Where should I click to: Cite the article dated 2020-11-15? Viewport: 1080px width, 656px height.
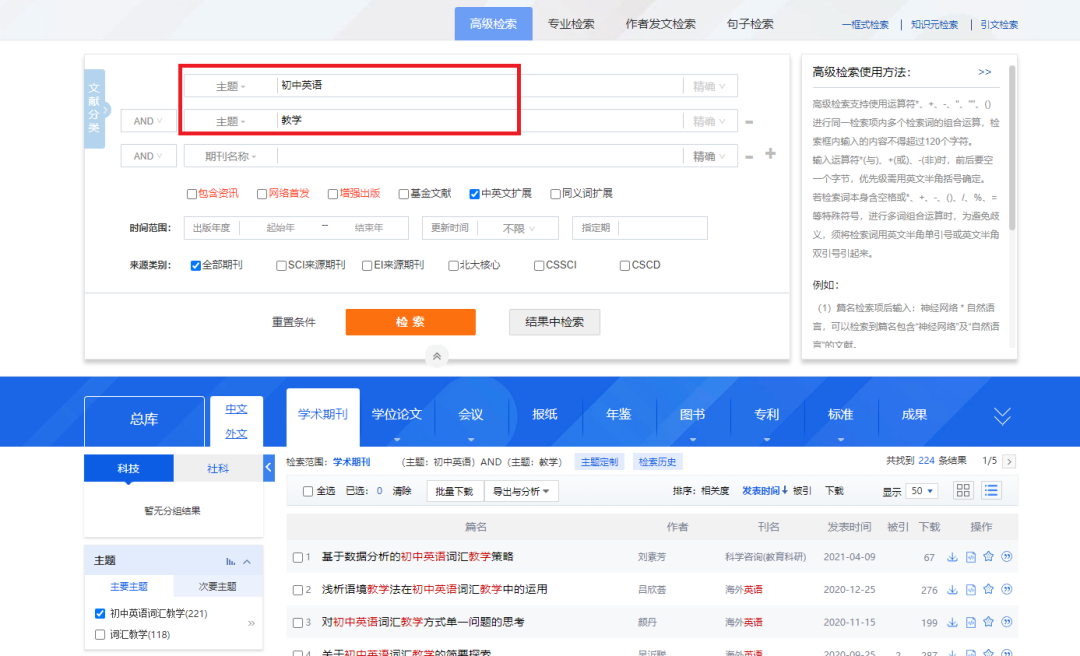point(1006,622)
